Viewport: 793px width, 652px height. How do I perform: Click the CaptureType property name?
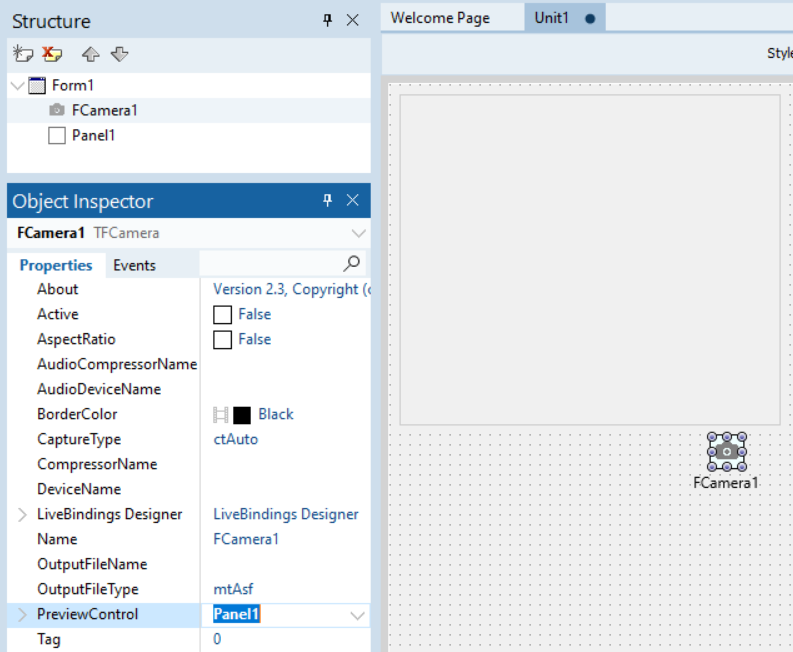tap(79, 440)
